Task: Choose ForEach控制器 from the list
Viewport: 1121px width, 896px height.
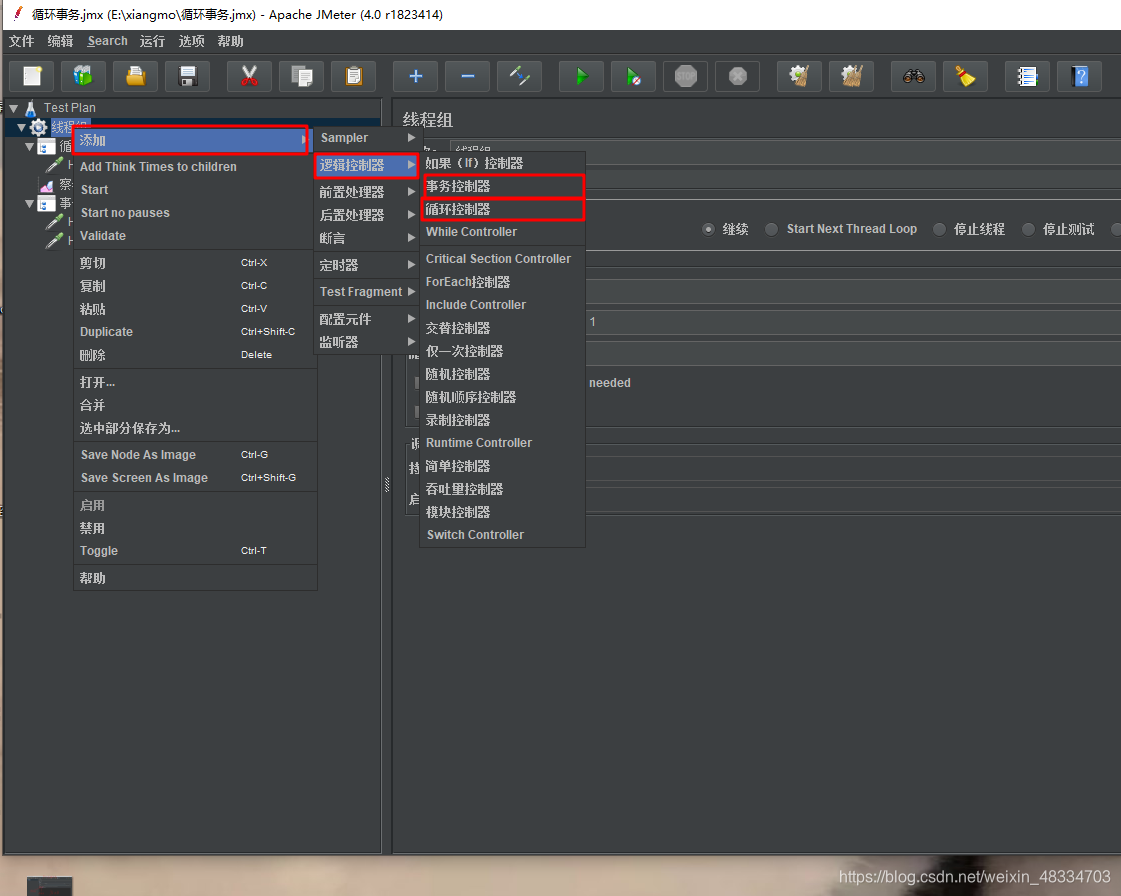Action: pos(503,282)
